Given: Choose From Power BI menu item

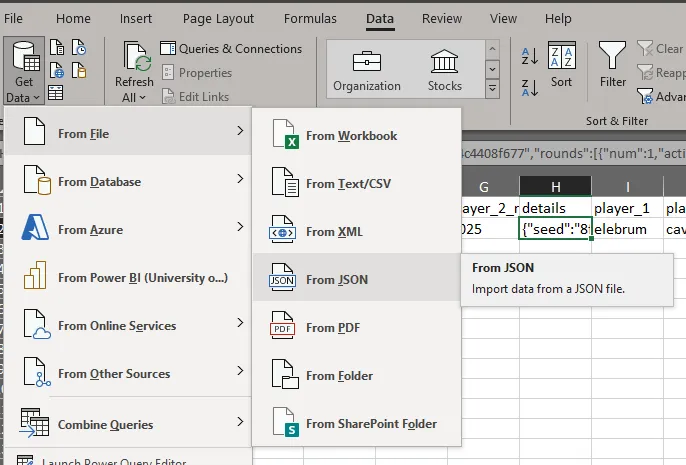Looking at the screenshot, I should (x=128, y=276).
